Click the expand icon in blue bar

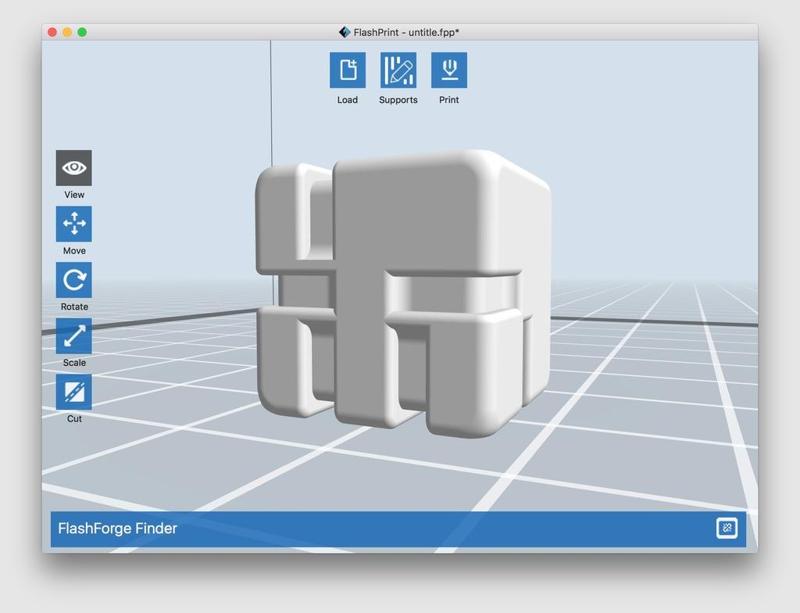pyautogui.click(x=727, y=528)
